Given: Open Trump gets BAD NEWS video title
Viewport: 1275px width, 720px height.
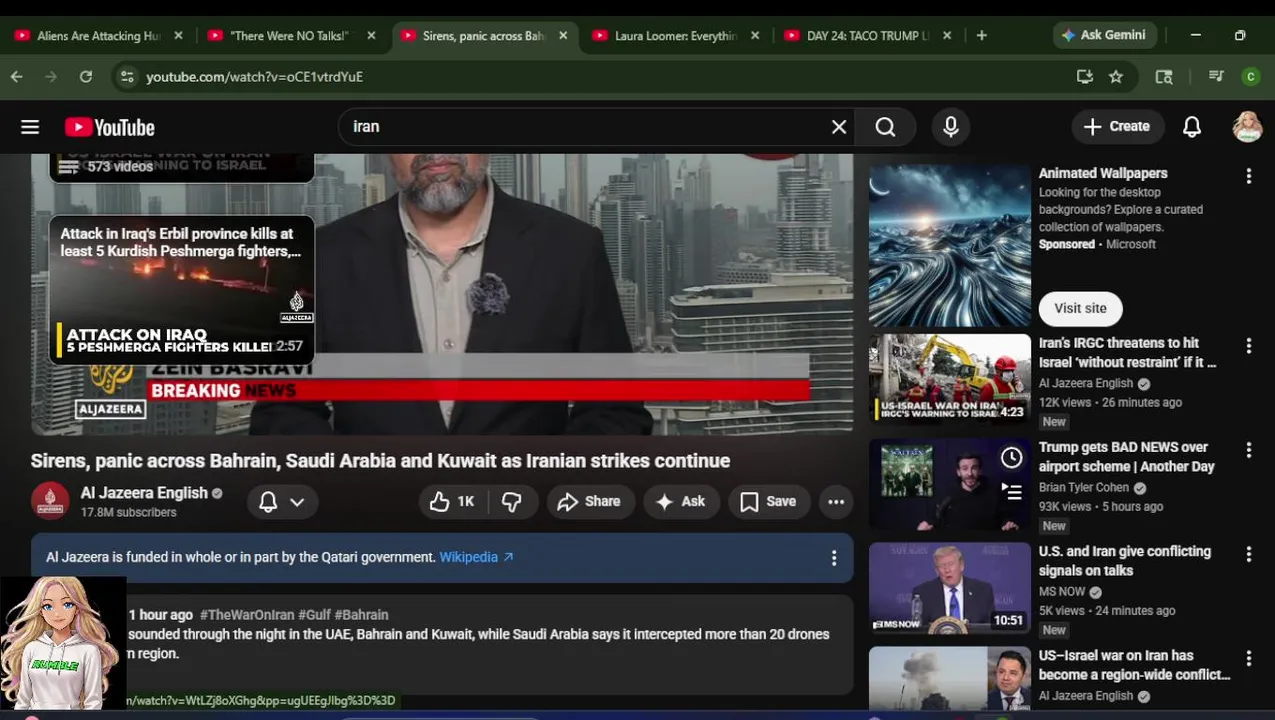Looking at the screenshot, I should point(1126,457).
